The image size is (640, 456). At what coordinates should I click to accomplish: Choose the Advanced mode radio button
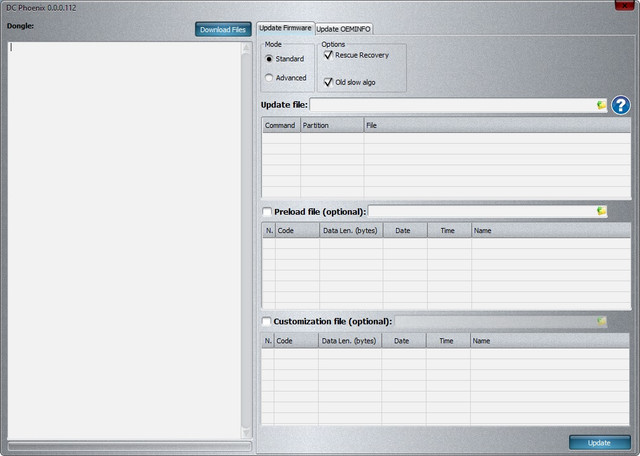269,78
